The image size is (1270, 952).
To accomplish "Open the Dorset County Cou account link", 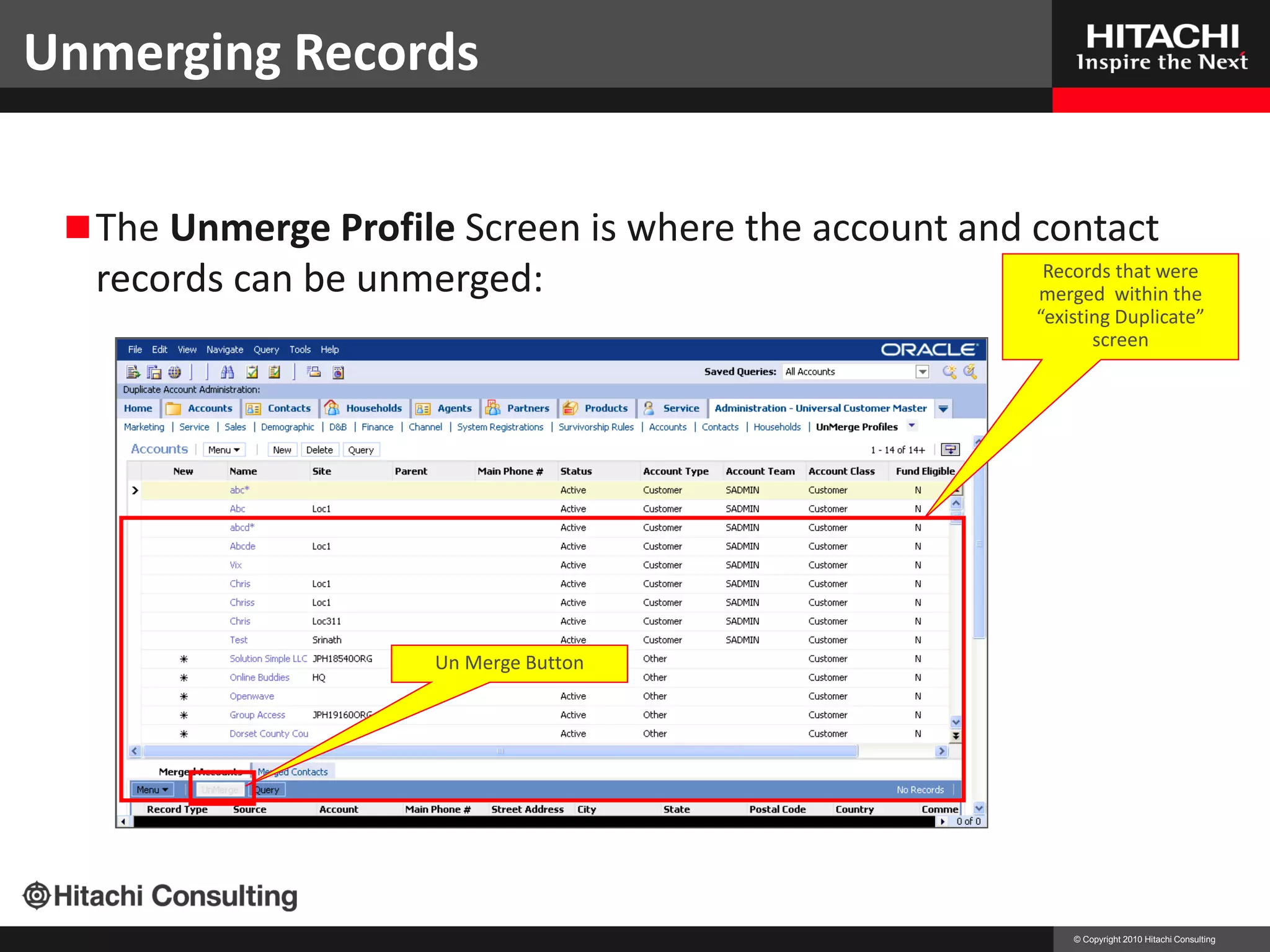I will [269, 734].
